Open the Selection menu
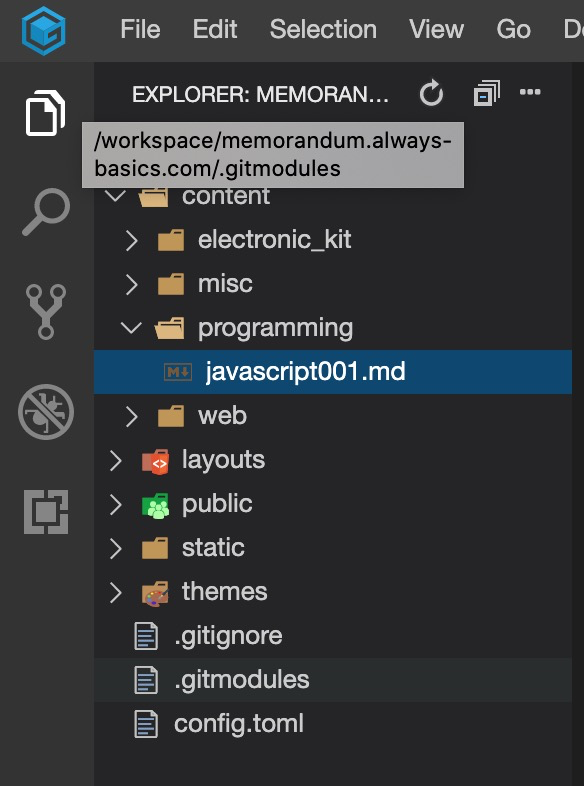Screen dimensions: 584x786 pos(323,30)
